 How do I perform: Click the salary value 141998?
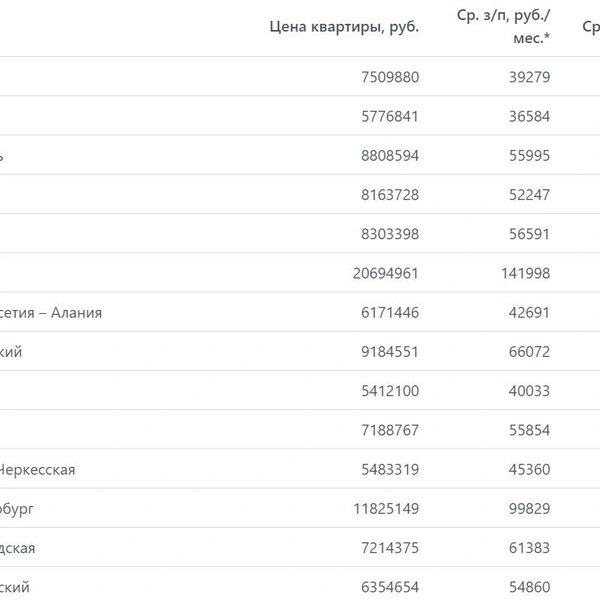pos(525,273)
